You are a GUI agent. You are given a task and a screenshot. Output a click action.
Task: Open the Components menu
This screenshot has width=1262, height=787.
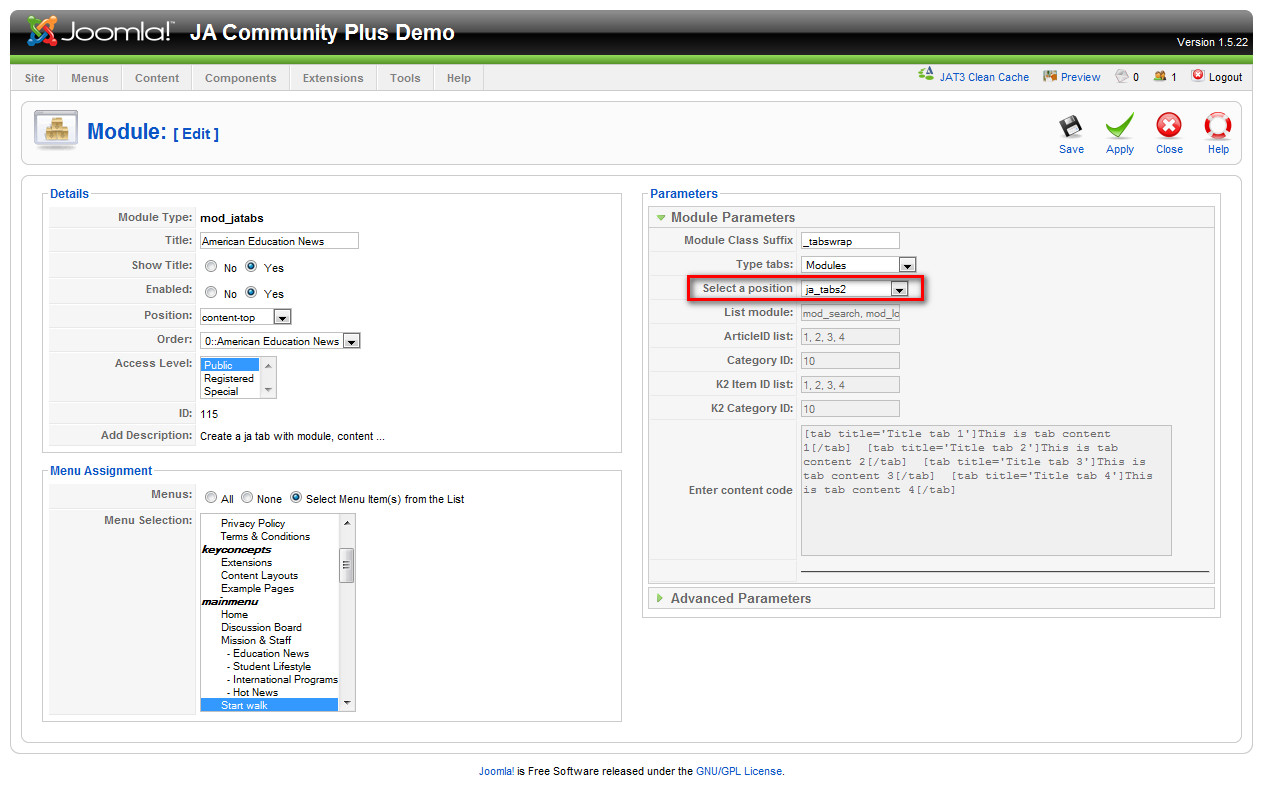point(240,78)
